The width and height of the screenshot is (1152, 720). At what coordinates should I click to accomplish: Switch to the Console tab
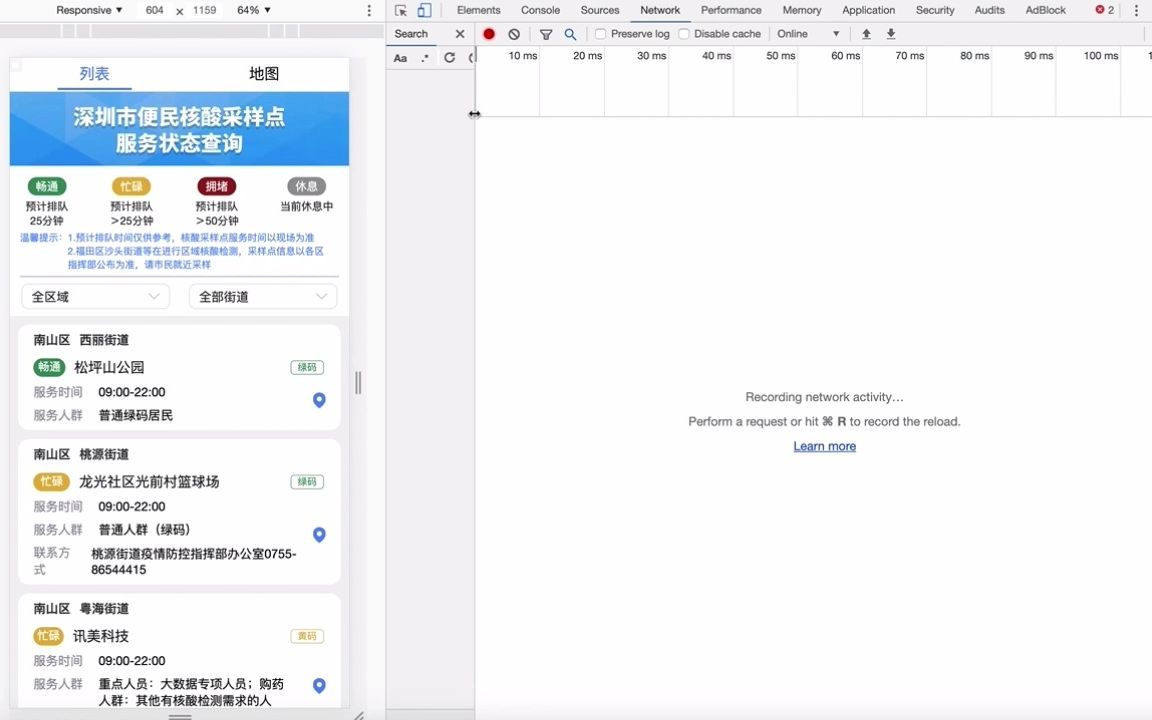(x=540, y=10)
